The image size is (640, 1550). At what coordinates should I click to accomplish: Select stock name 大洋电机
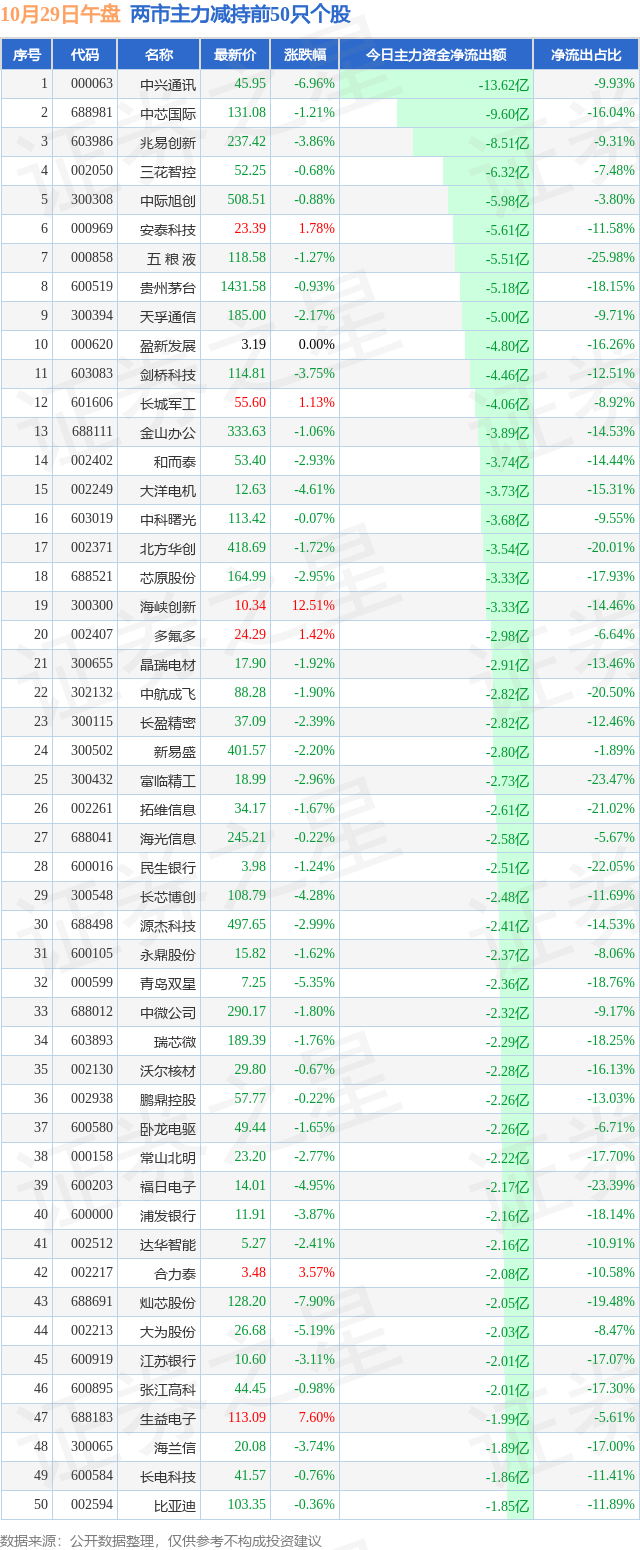pyautogui.click(x=168, y=490)
